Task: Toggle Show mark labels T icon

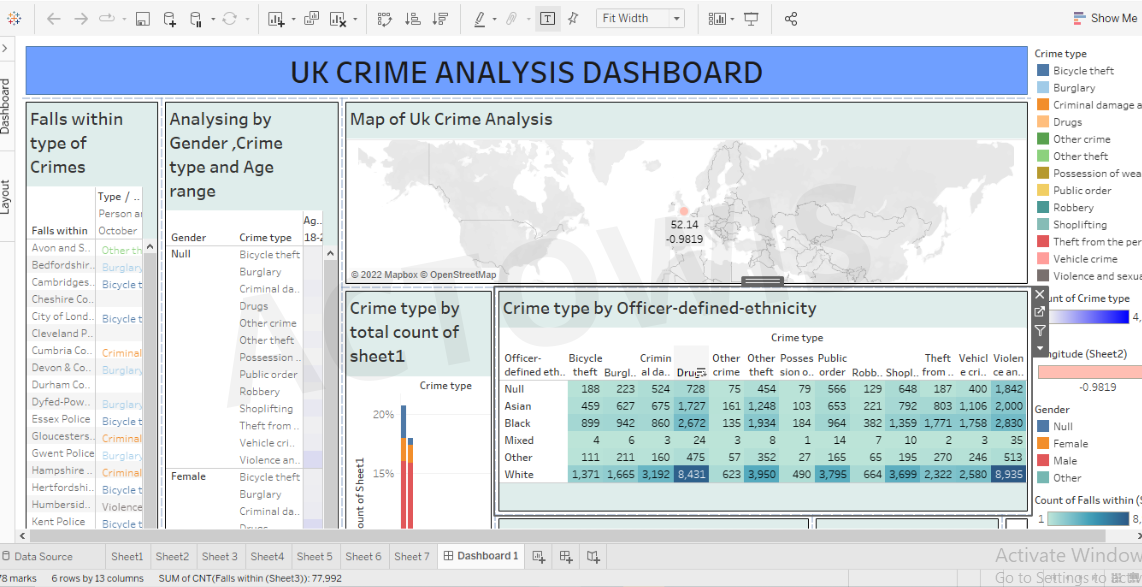Action: pos(547,19)
